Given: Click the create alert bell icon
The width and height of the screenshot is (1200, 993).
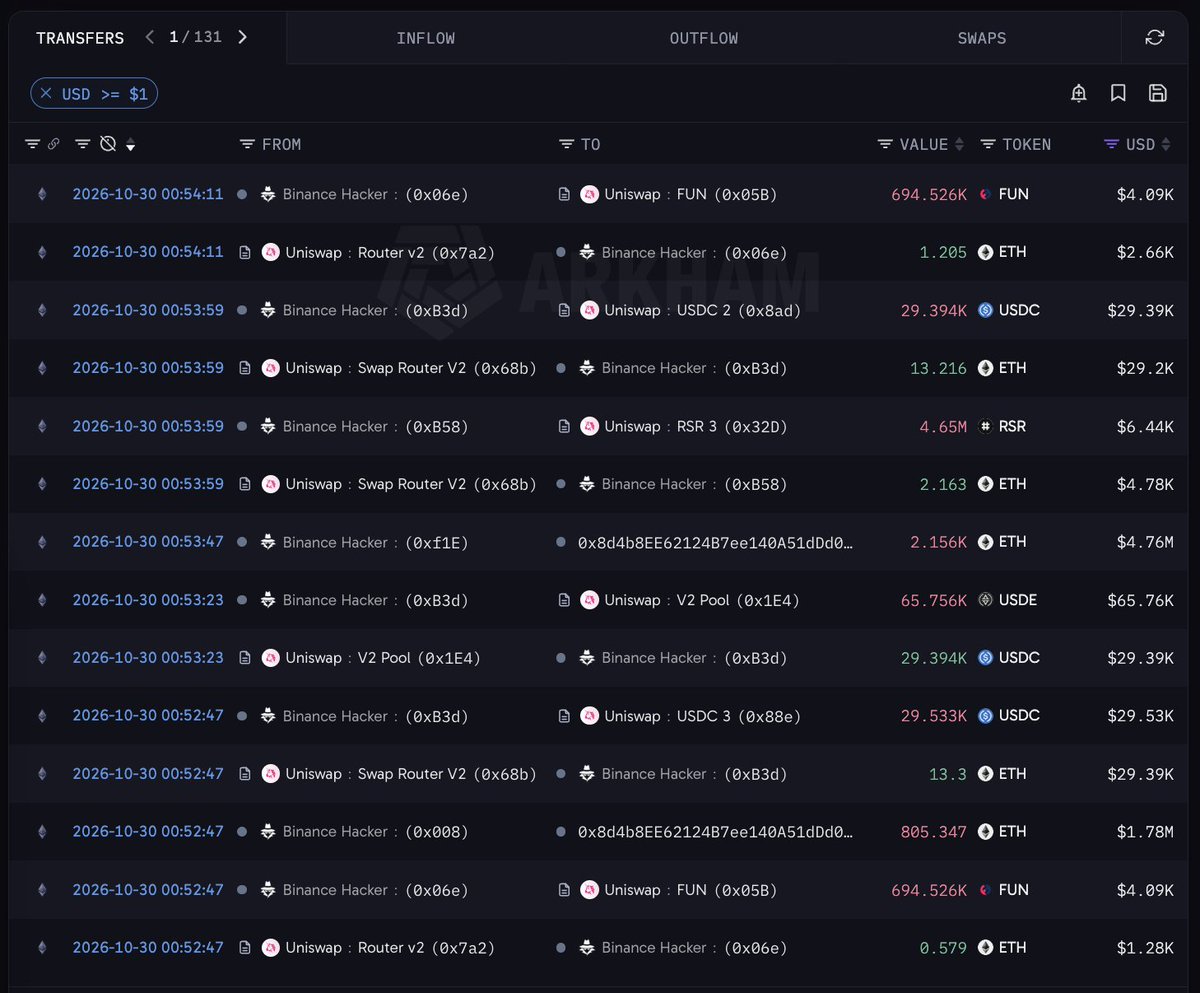Looking at the screenshot, I should [x=1079, y=93].
